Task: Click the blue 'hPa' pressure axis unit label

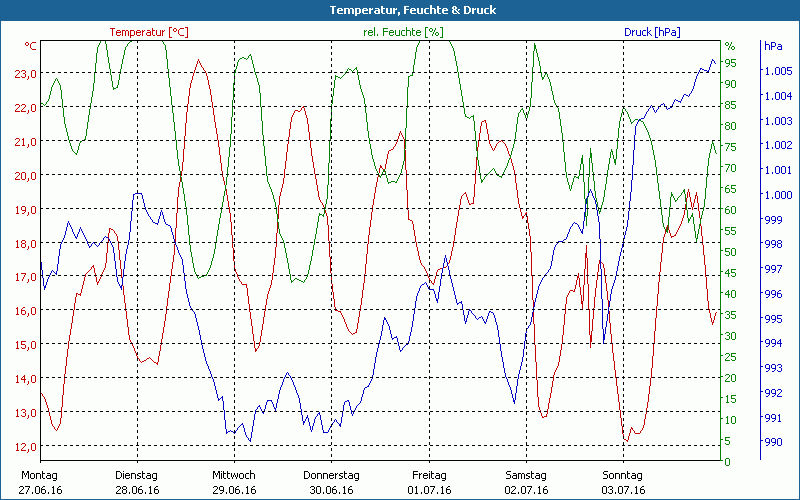Action: tap(773, 46)
